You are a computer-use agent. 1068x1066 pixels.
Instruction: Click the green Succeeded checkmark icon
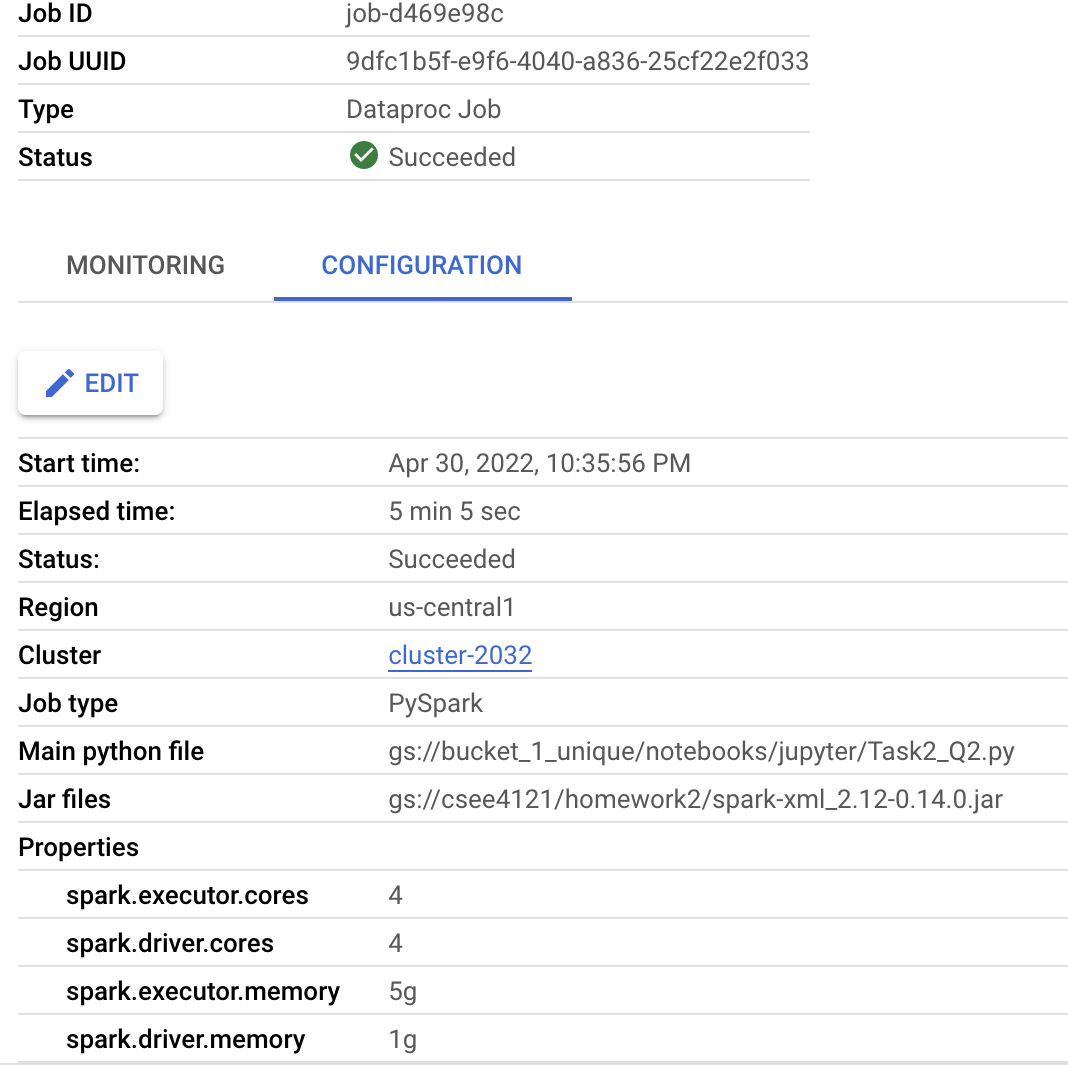pos(364,155)
